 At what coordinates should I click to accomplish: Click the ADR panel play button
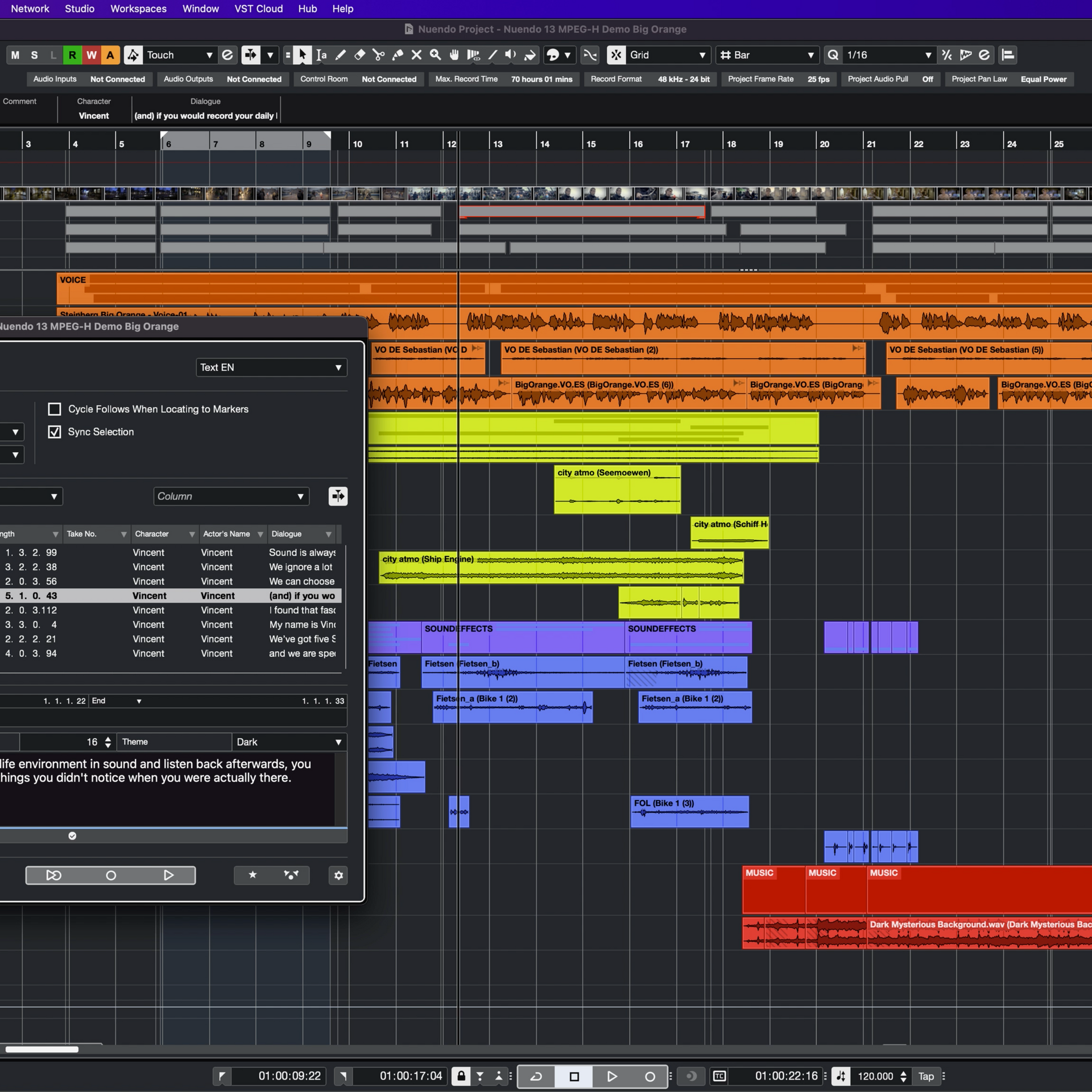[x=168, y=875]
